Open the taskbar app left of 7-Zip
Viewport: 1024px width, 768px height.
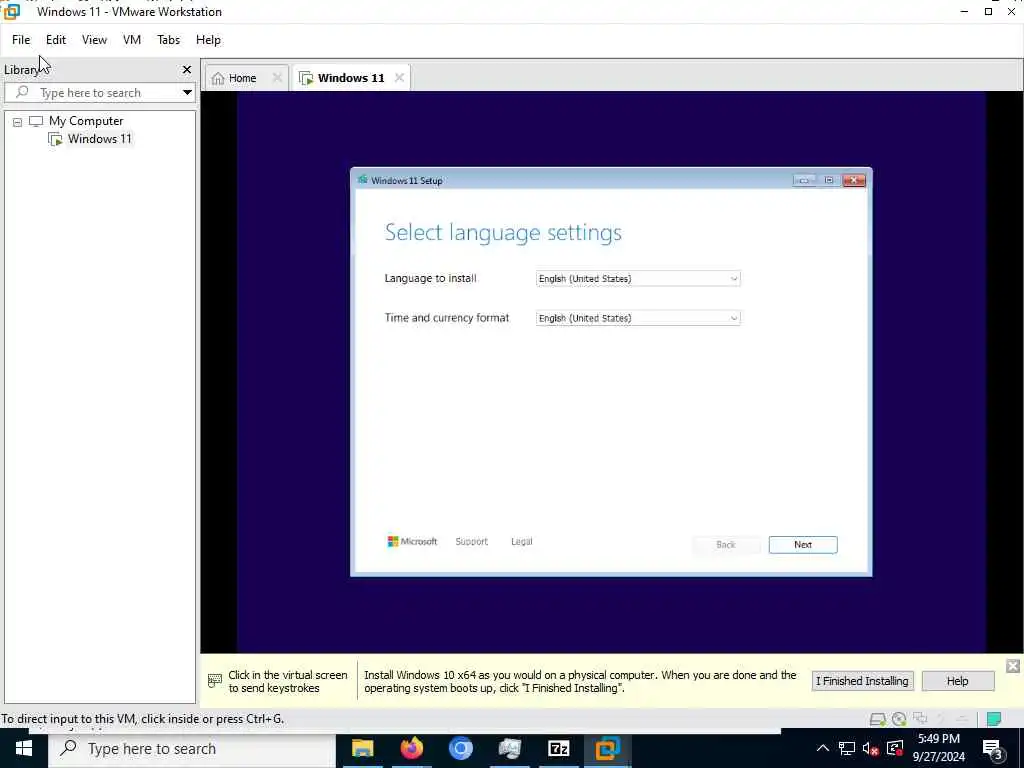tap(509, 748)
